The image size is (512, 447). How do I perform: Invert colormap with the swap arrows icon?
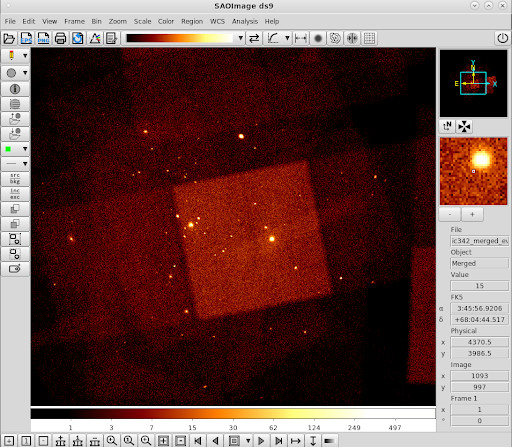pyautogui.click(x=254, y=38)
